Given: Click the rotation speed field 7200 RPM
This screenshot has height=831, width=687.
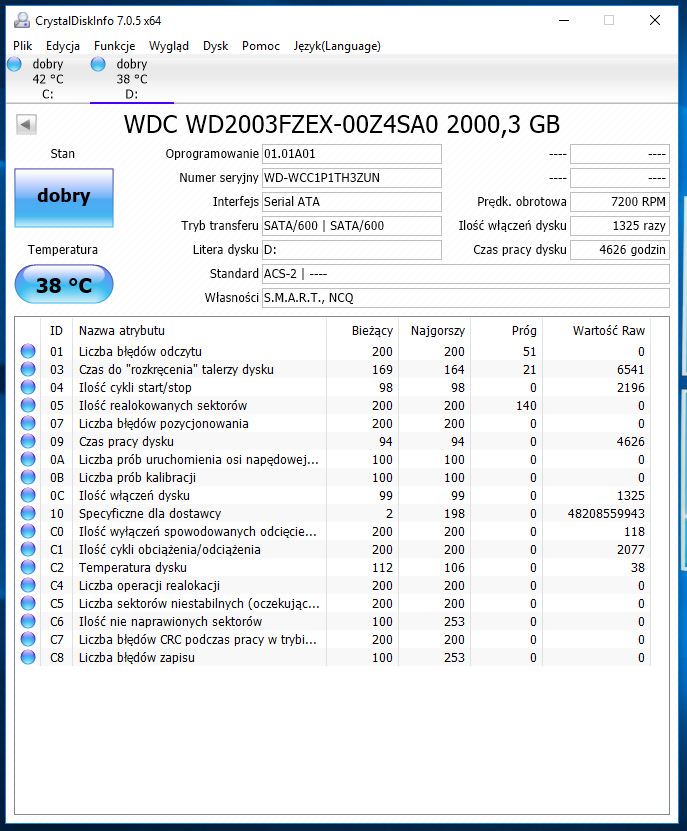Looking at the screenshot, I should [x=620, y=202].
